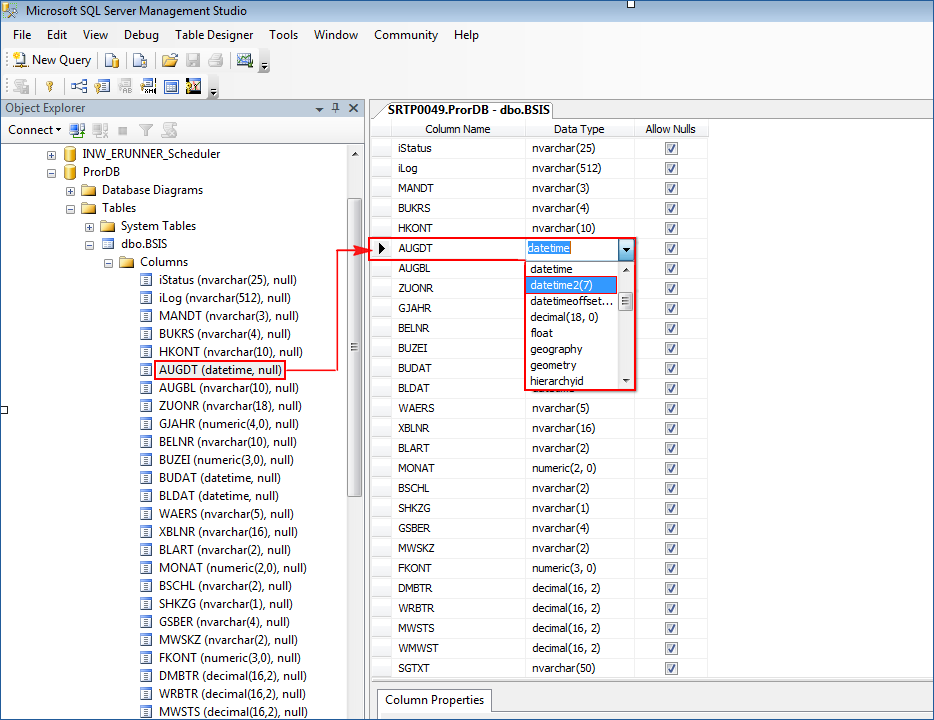Open the Table Designer menu
934x720 pixels.
click(x=214, y=35)
